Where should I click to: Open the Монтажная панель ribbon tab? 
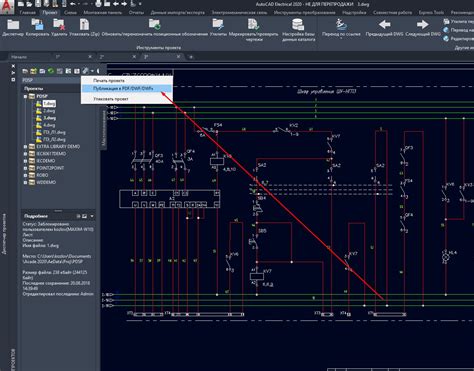coord(103,13)
